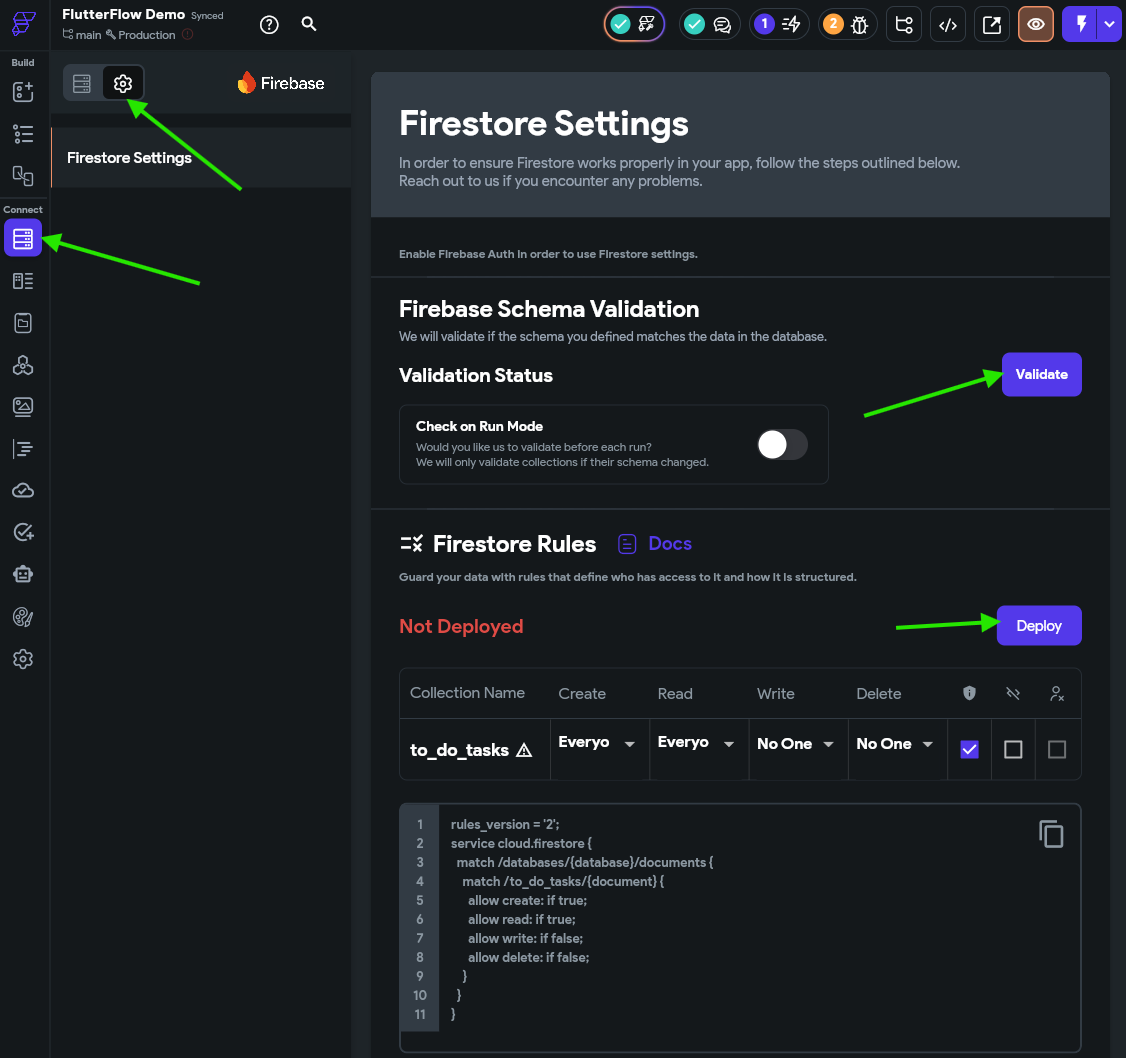
Task: Click the copy rules code icon
Action: [x=1051, y=834]
